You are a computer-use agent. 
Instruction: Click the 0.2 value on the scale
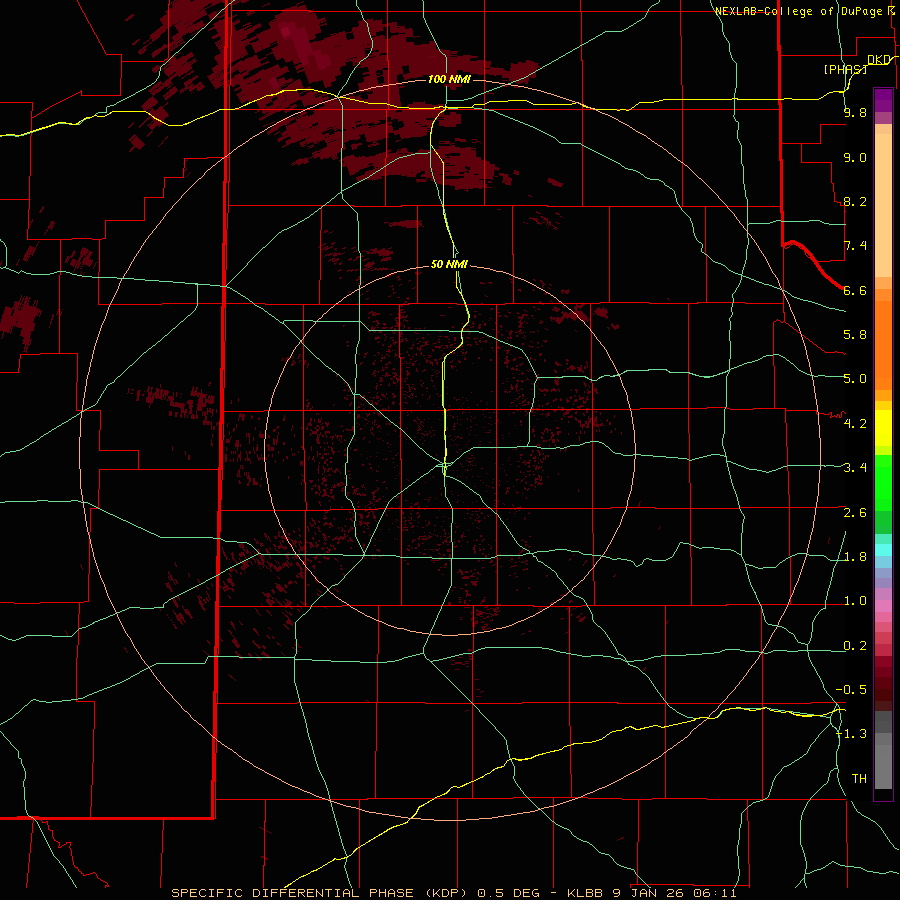(855, 645)
